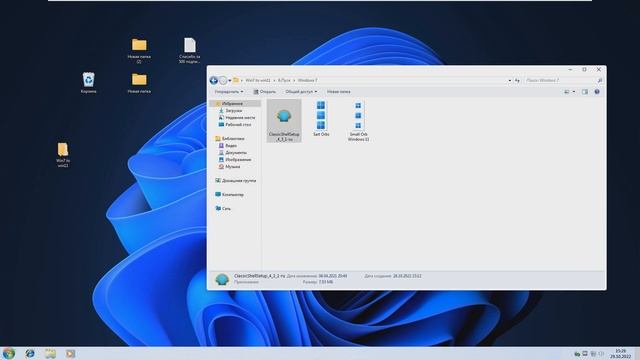Select the Windows 7 breadcrumb segment
Image resolution: width=640 pixels, height=360 pixels.
307,80
